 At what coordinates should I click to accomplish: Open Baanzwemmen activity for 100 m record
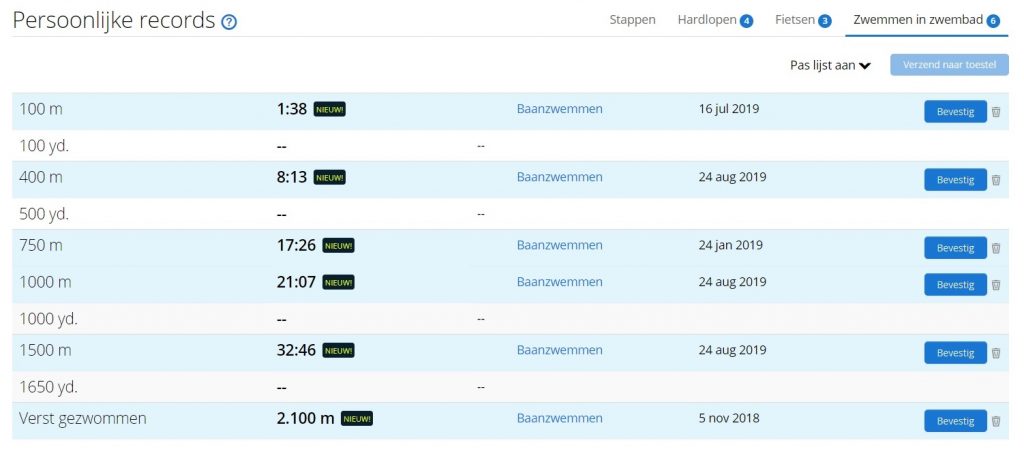point(560,109)
